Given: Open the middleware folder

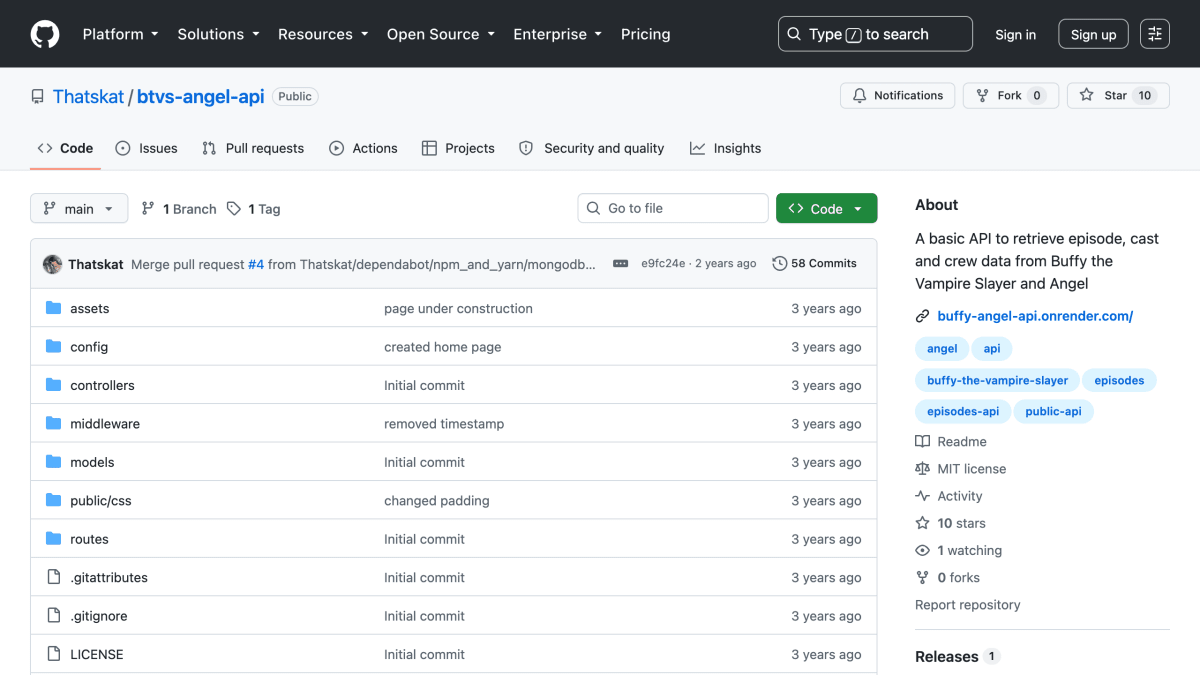Looking at the screenshot, I should [x=105, y=424].
